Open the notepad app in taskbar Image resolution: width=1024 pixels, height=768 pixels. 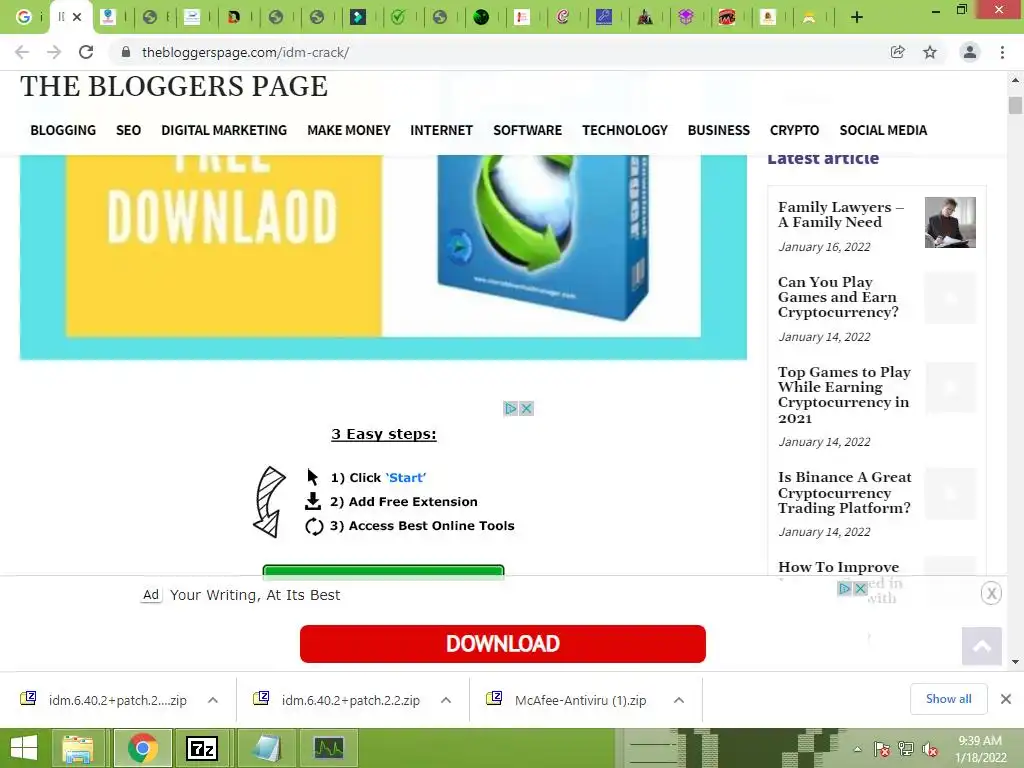266,748
